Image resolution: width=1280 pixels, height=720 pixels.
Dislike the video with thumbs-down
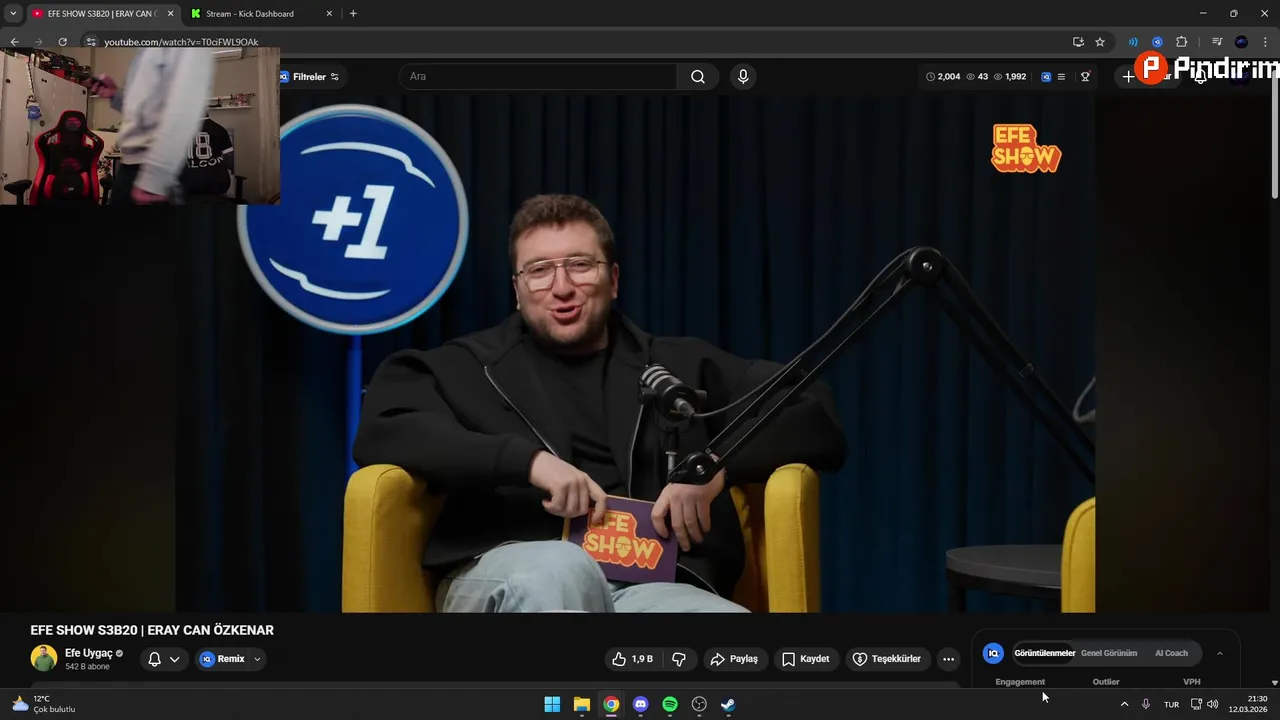679,659
